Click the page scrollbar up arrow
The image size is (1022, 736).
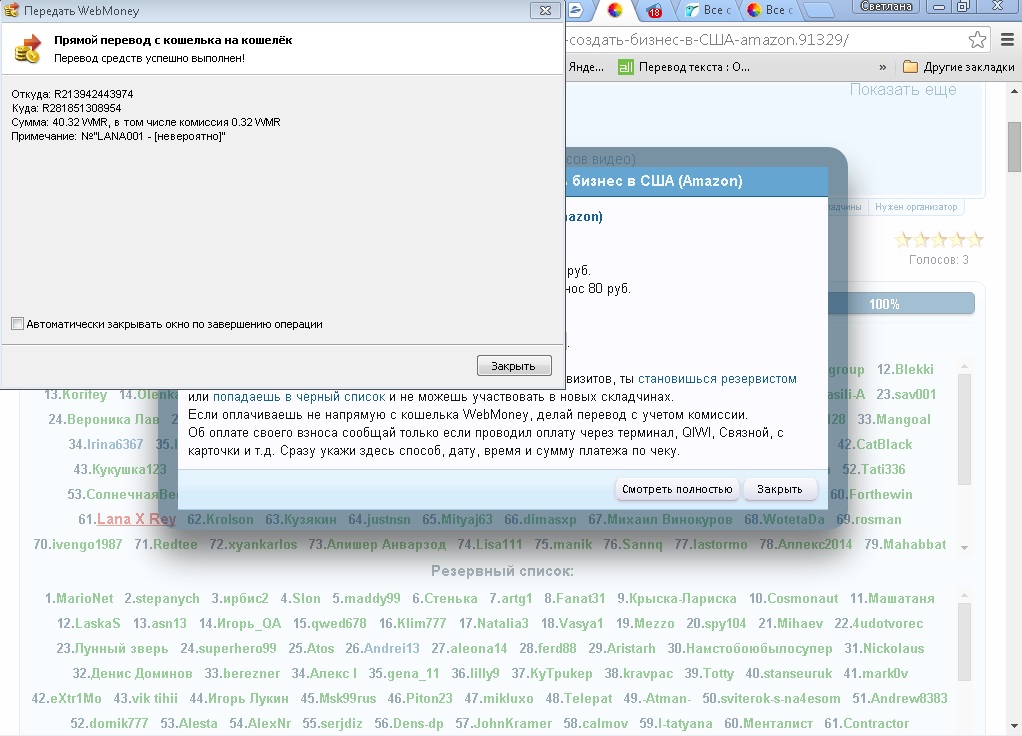pyautogui.click(x=1014, y=91)
